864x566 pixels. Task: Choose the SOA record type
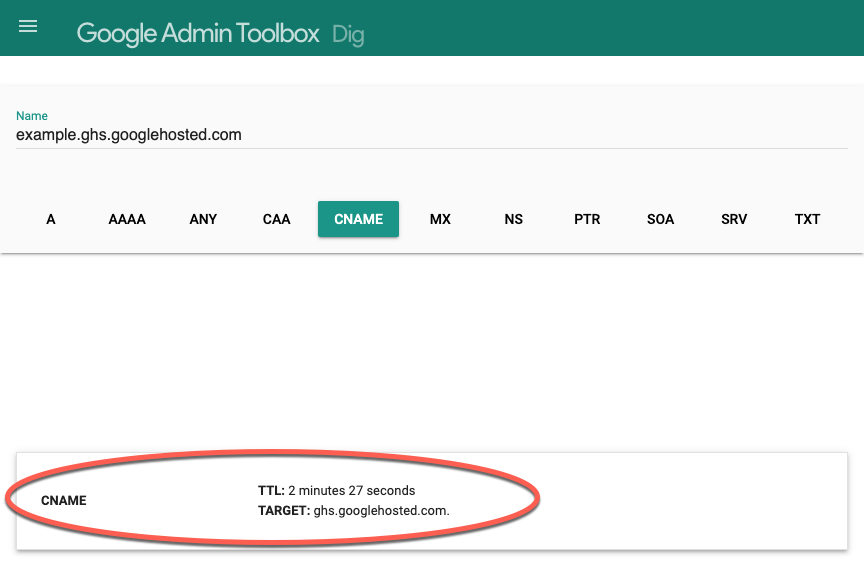661,219
